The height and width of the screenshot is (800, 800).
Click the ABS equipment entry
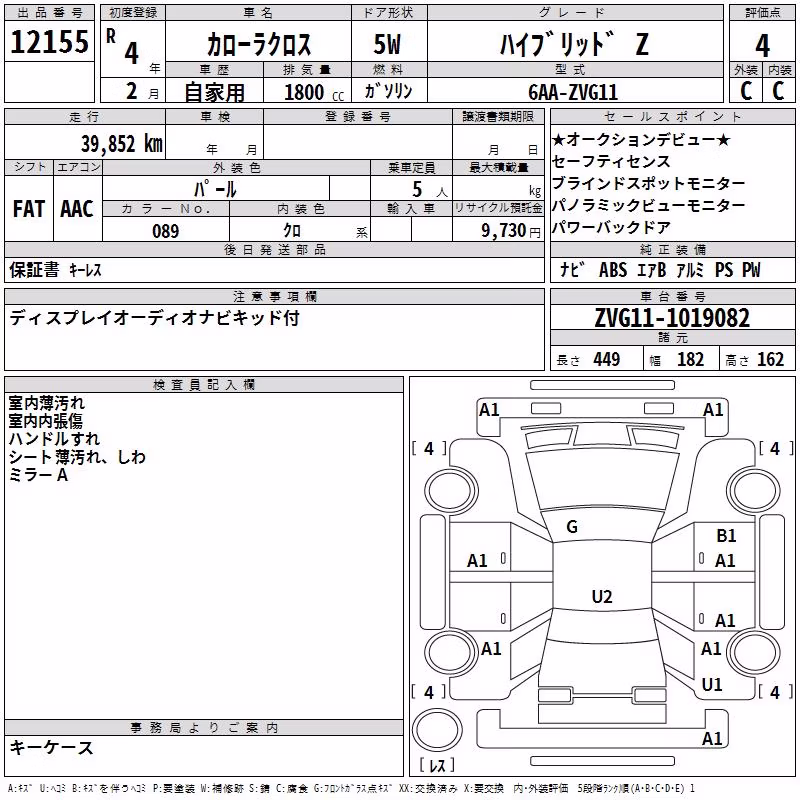pyautogui.click(x=613, y=270)
